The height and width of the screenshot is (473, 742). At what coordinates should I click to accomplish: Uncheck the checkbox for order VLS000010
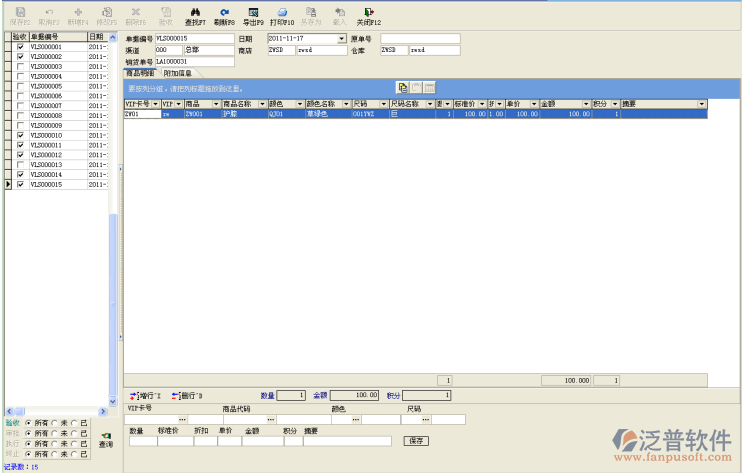pos(20,135)
